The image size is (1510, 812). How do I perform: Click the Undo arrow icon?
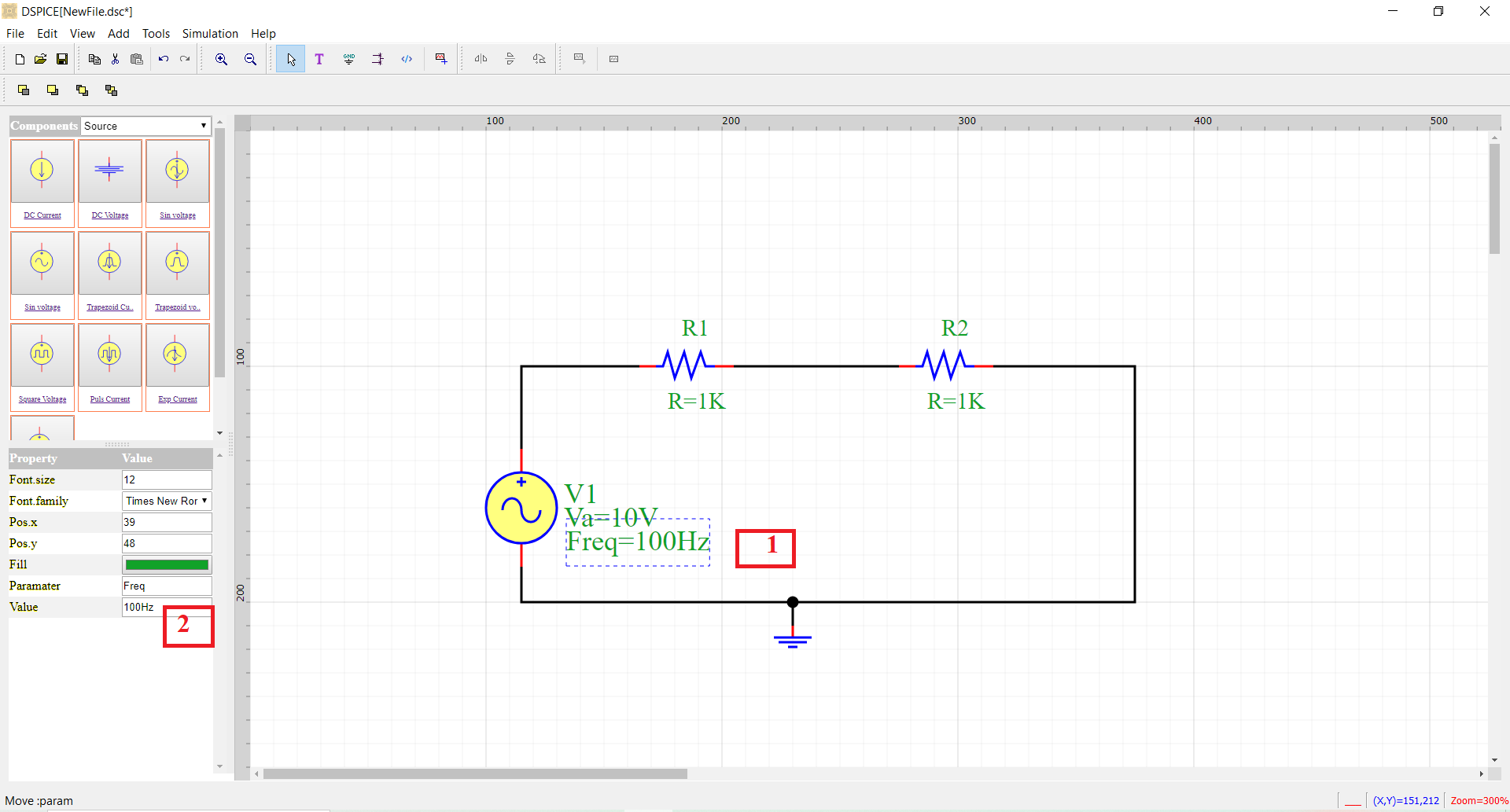(164, 59)
